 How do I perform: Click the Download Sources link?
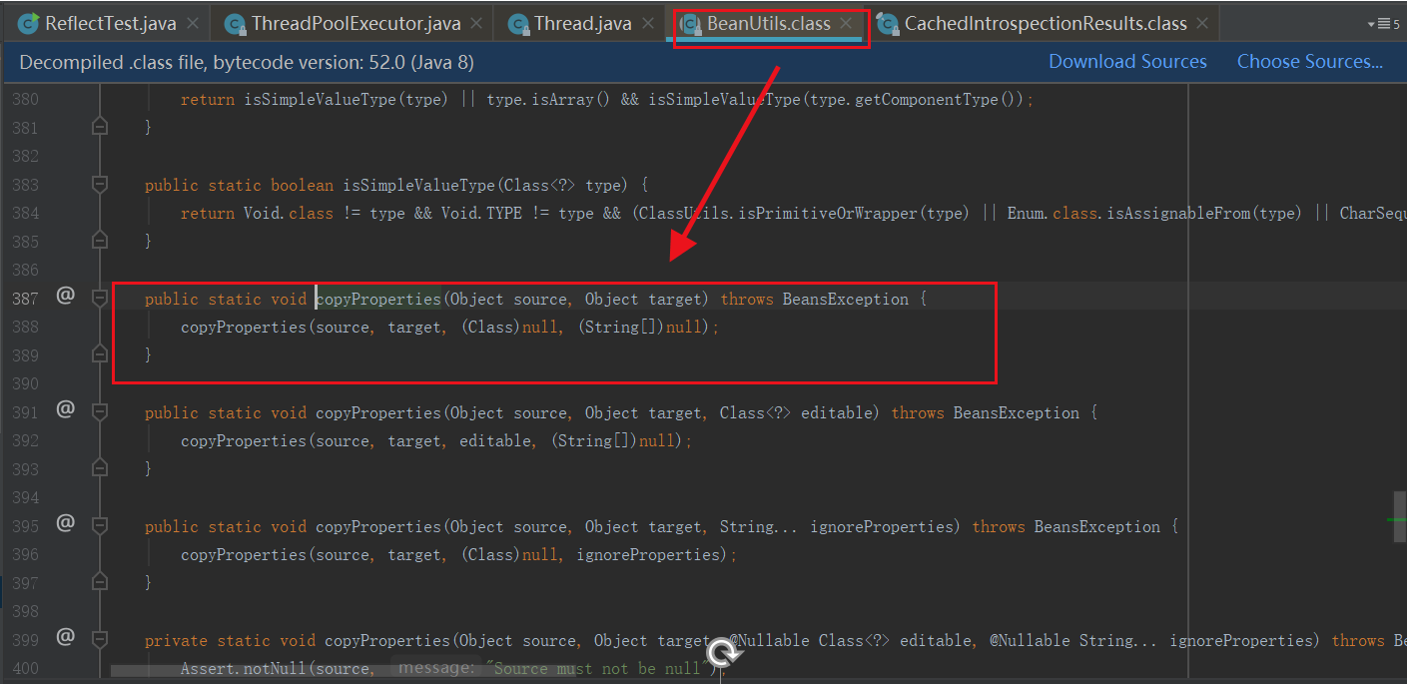tap(1128, 62)
